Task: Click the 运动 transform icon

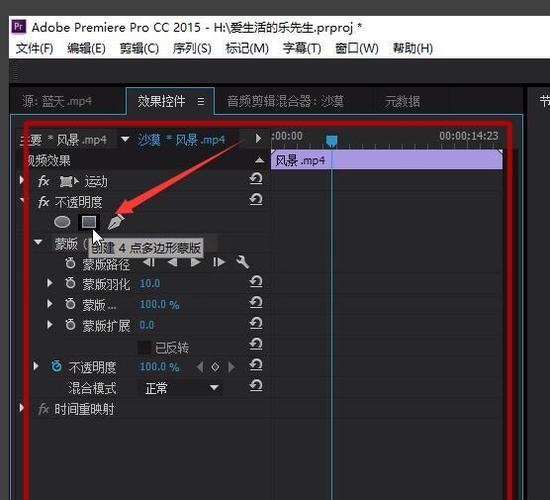Action: (69, 182)
